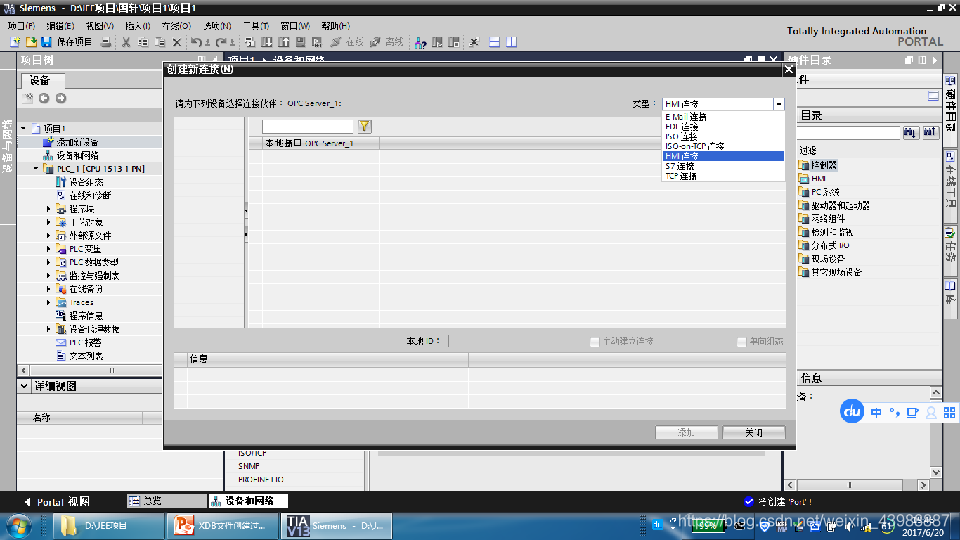Click the Split editor vertically icon
This screenshot has width=960, height=540.
coord(512,42)
